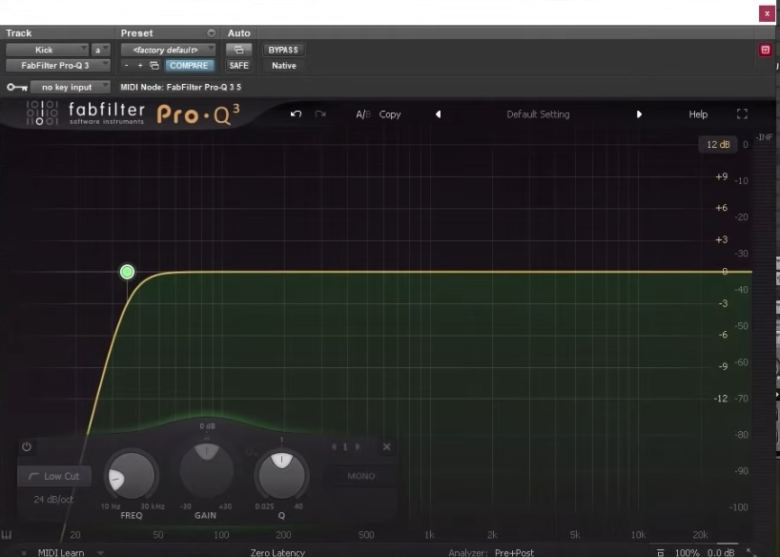Go to next preset arrow
Image resolution: width=780 pixels, height=557 pixels.
coord(639,114)
